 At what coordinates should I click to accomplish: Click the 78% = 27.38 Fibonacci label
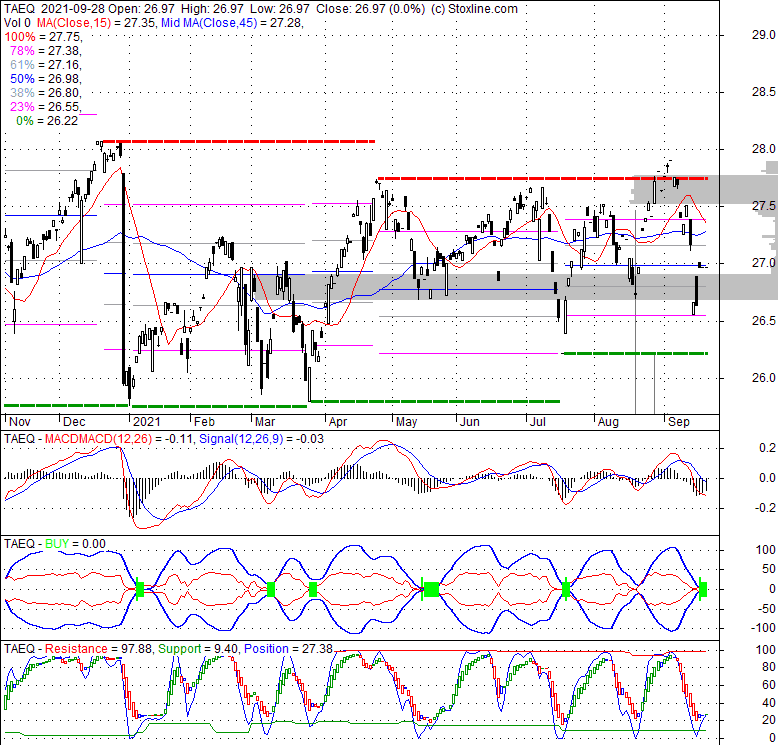pos(46,51)
